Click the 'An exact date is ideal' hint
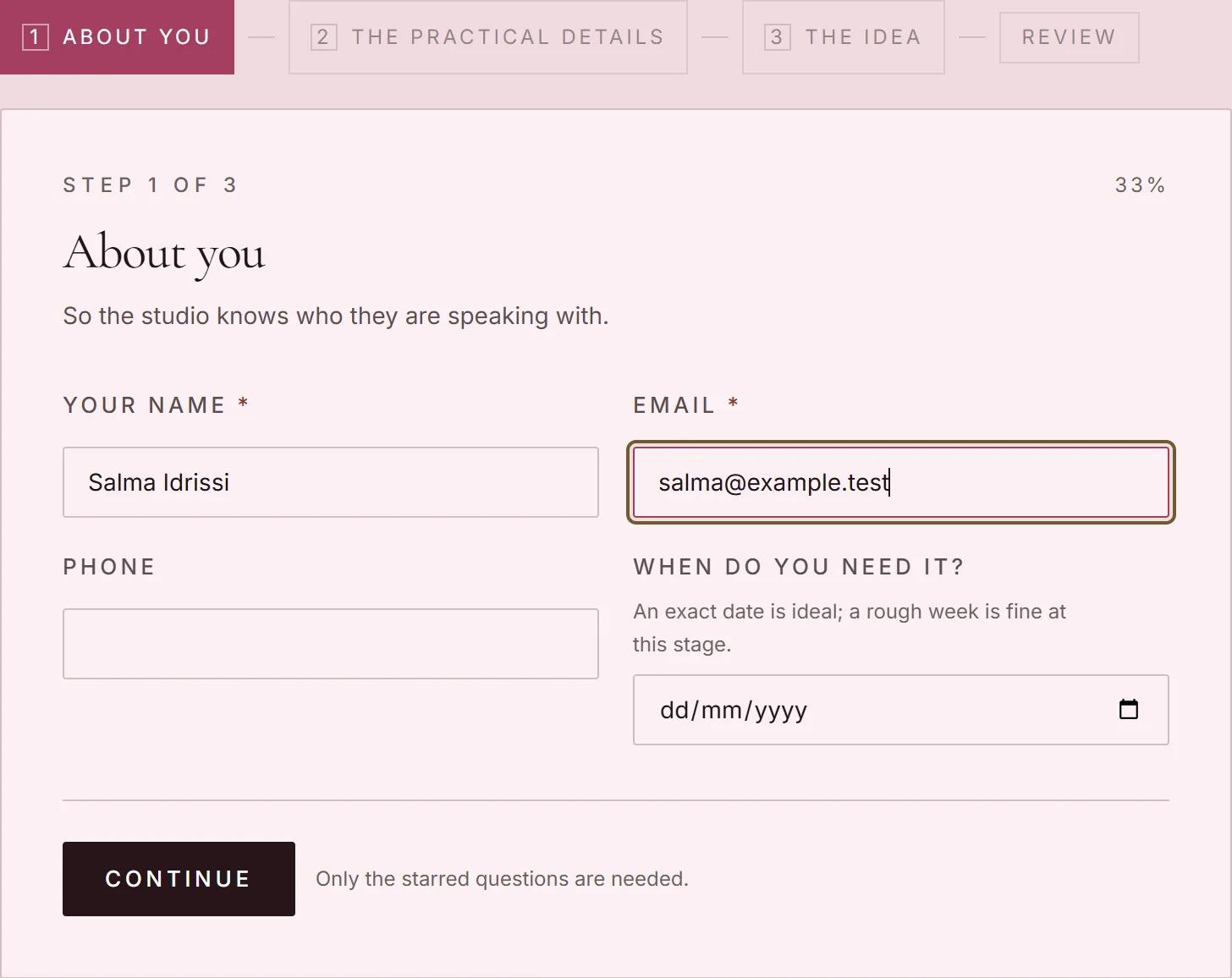 (849, 628)
